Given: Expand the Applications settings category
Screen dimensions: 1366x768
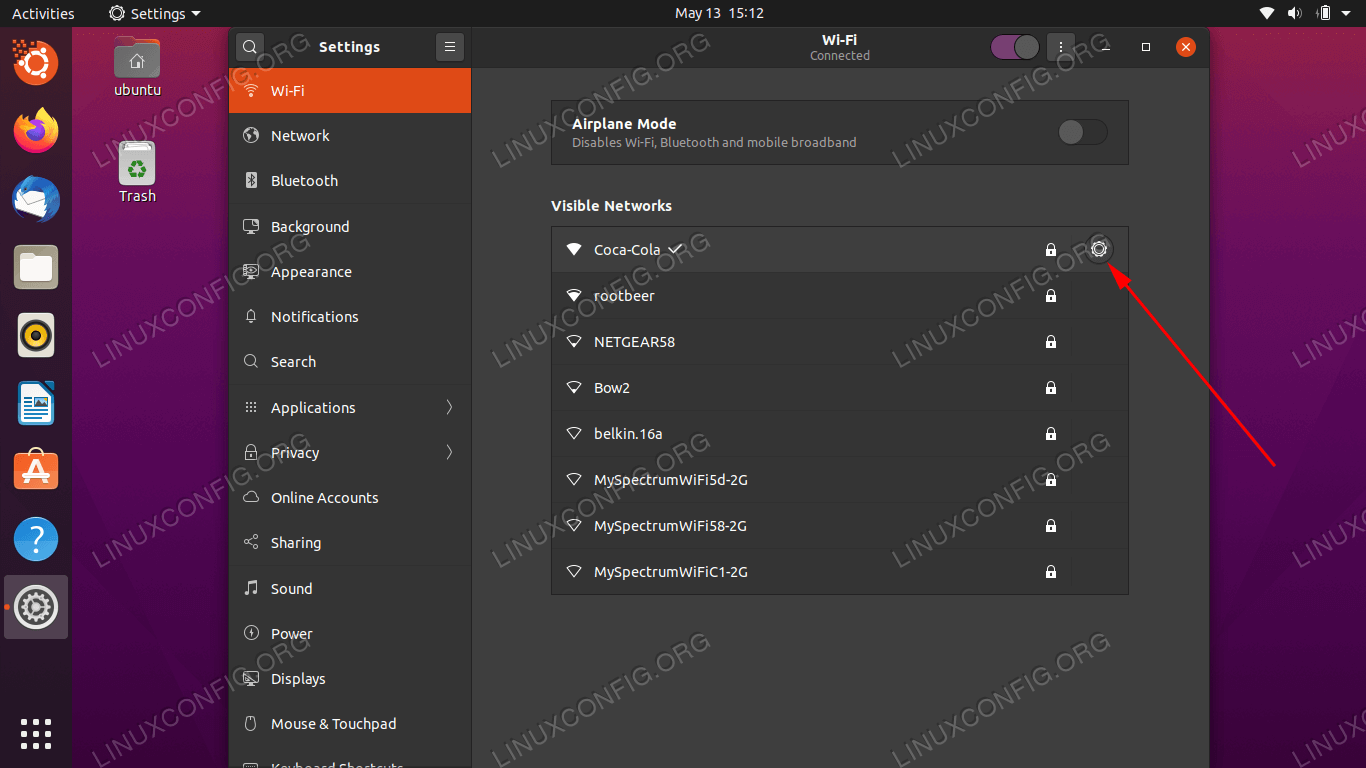Looking at the screenshot, I should tap(349, 407).
